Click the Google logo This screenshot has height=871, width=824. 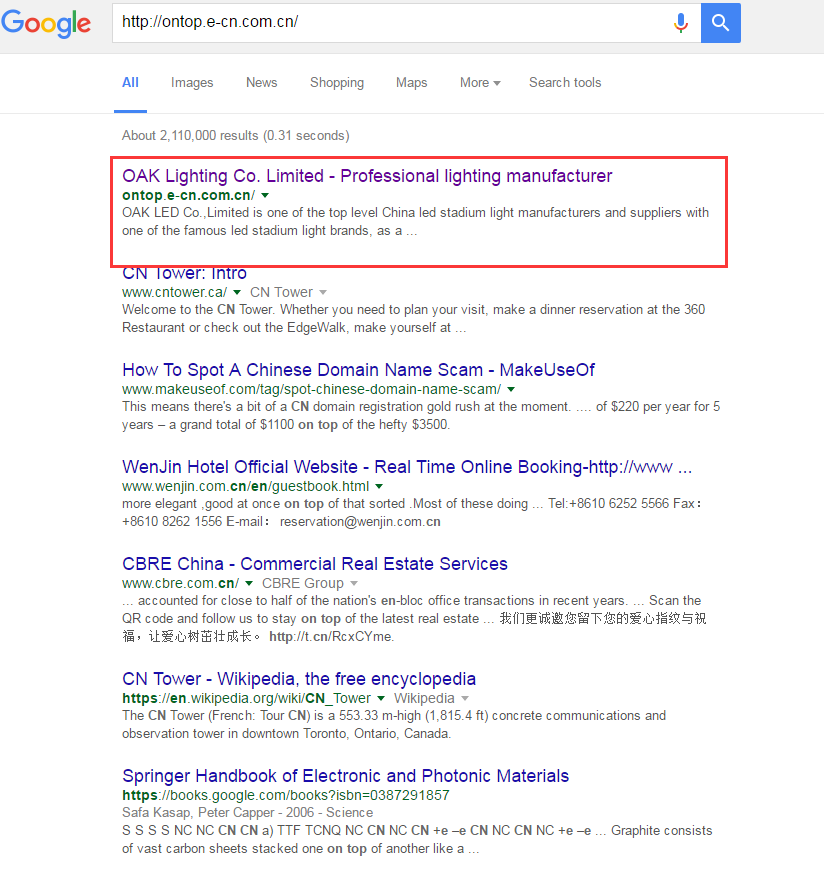[x=46, y=23]
